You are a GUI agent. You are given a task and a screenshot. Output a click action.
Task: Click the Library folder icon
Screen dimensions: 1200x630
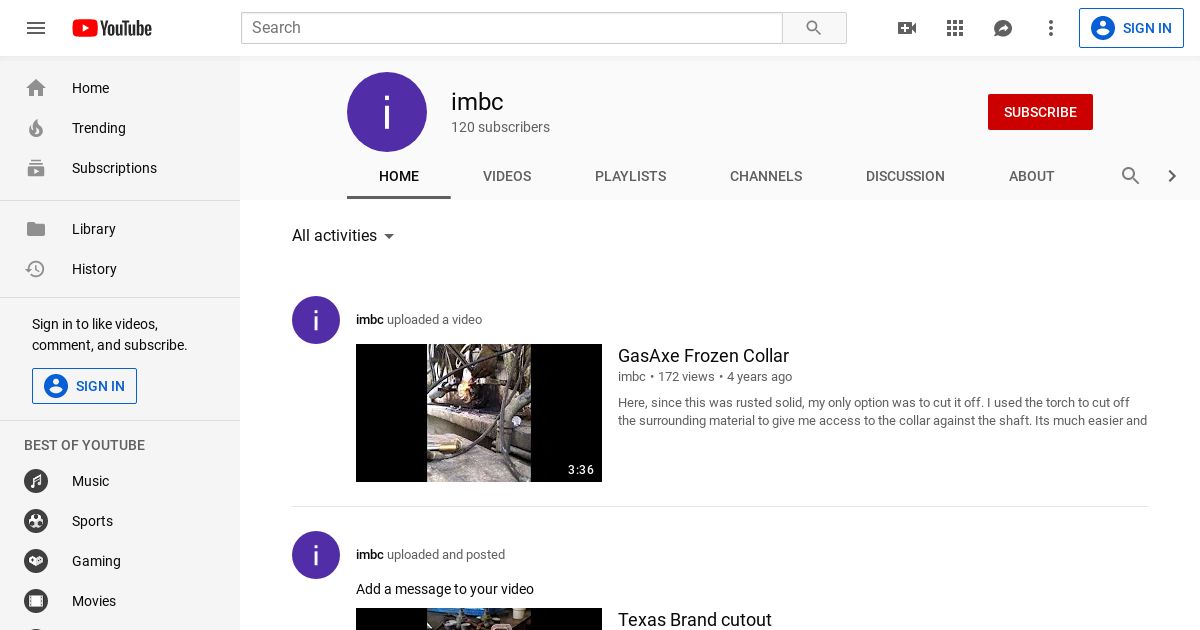tap(36, 229)
